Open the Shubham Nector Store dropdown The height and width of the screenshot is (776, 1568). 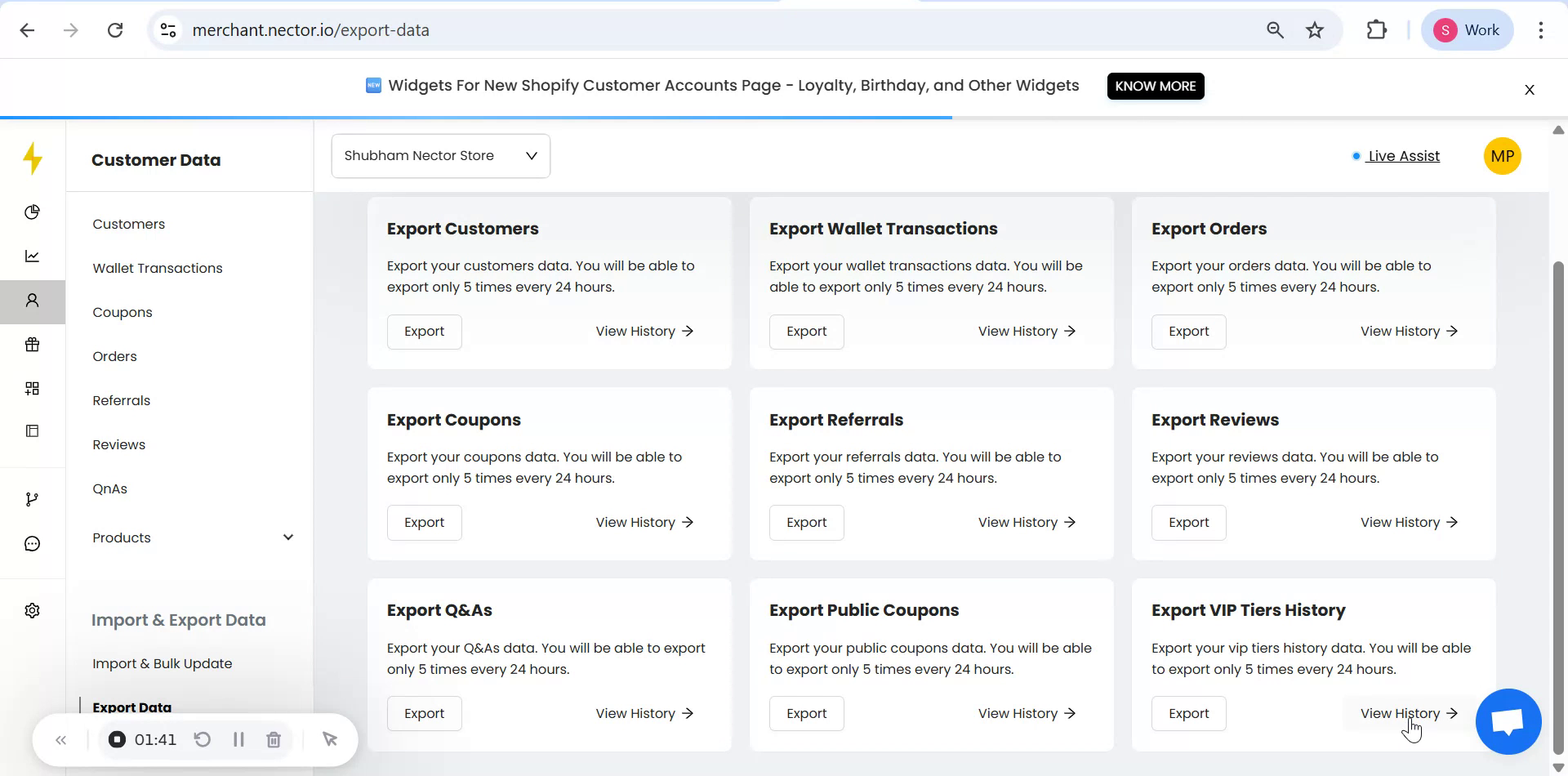coord(440,156)
